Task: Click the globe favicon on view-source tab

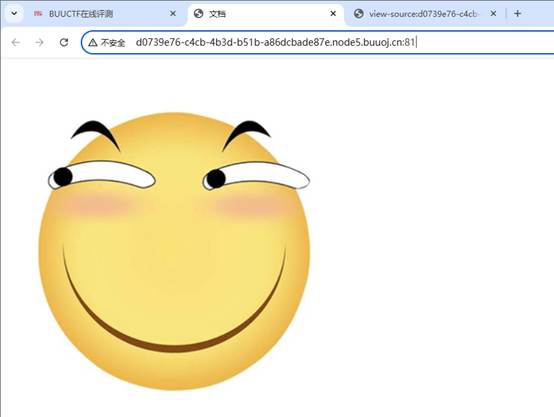Action: click(x=359, y=14)
